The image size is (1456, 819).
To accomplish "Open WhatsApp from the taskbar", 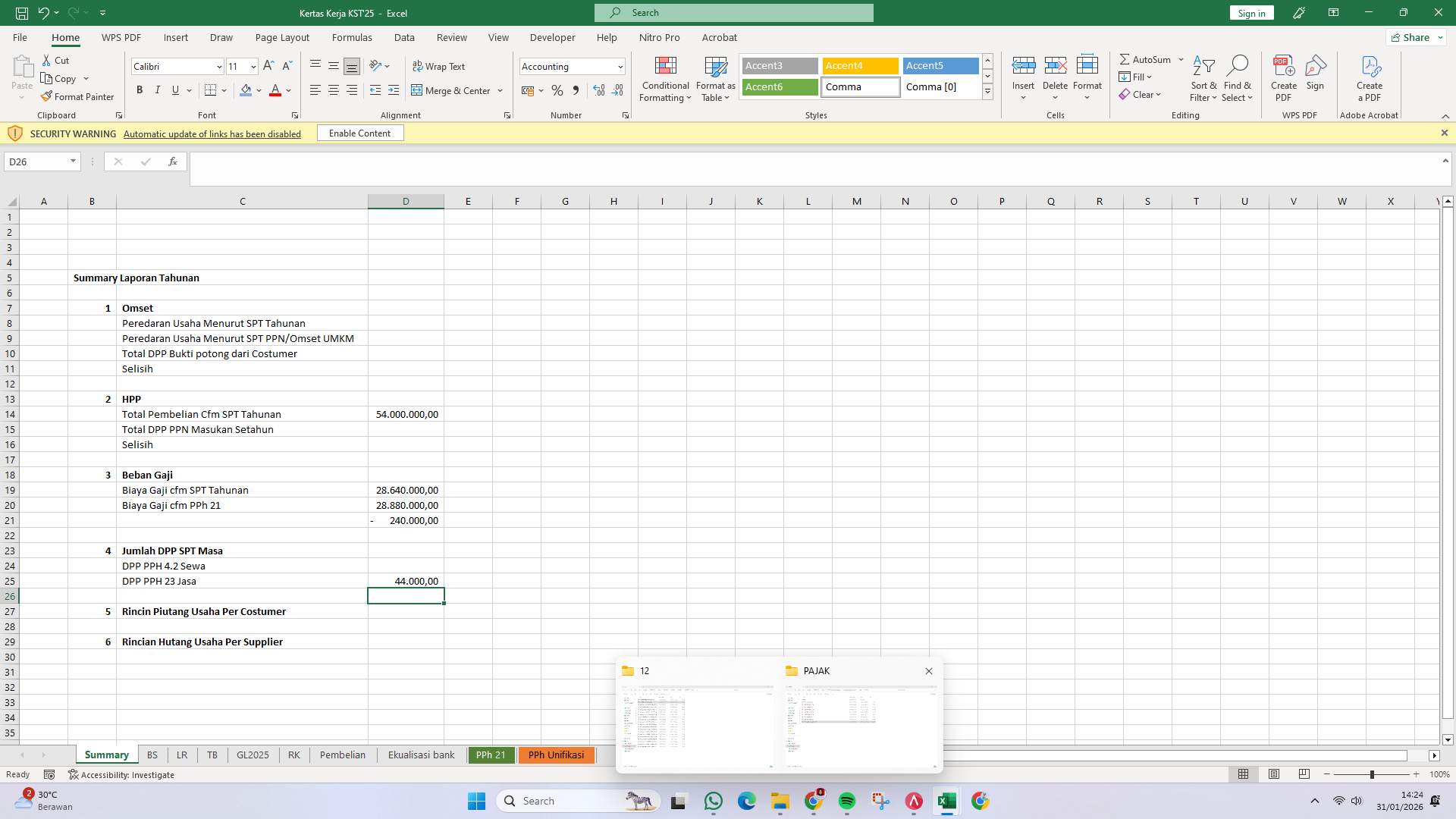I will (x=713, y=800).
